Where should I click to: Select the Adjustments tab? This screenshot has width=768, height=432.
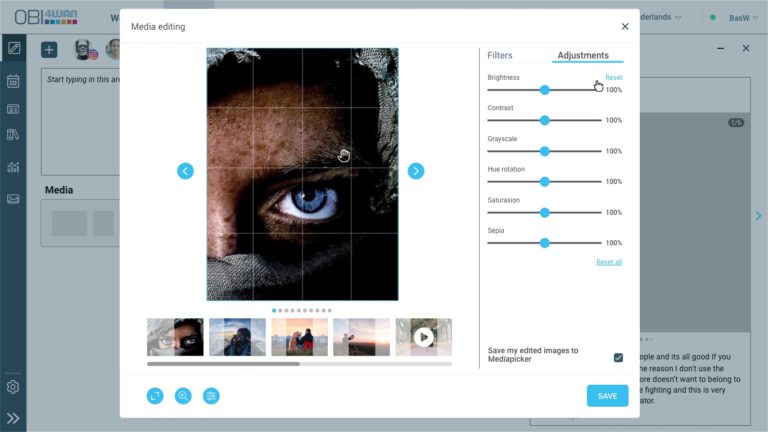coord(583,55)
